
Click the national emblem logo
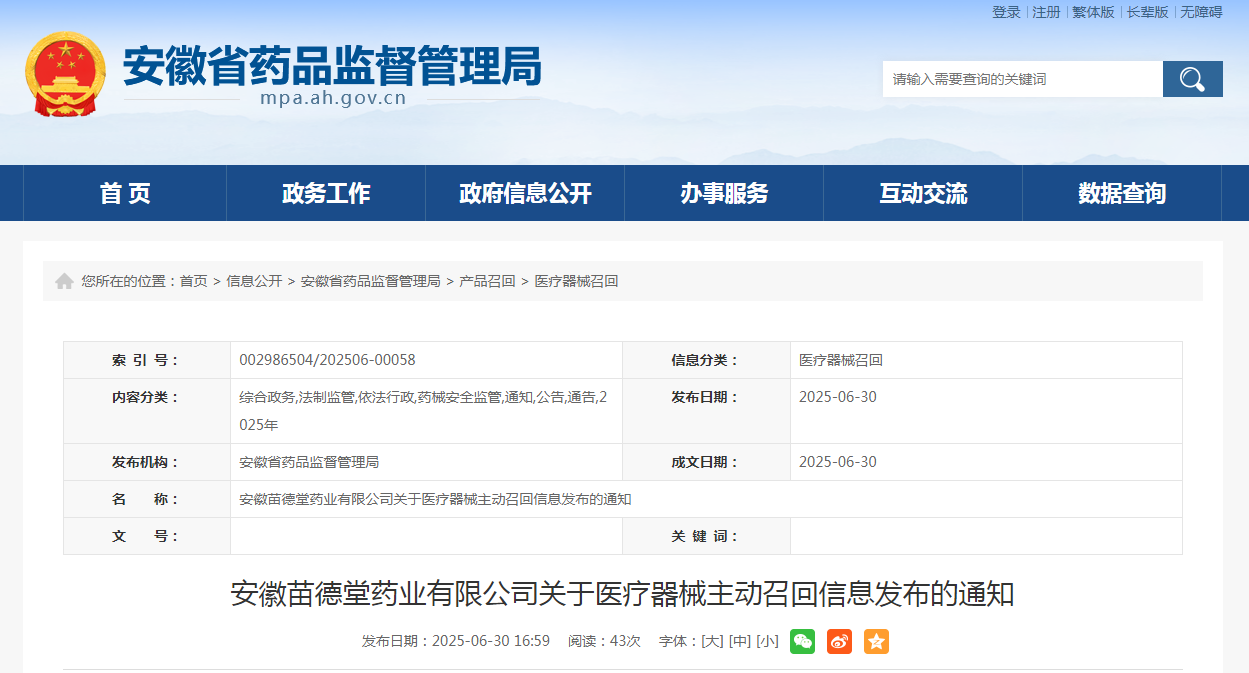[x=65, y=74]
